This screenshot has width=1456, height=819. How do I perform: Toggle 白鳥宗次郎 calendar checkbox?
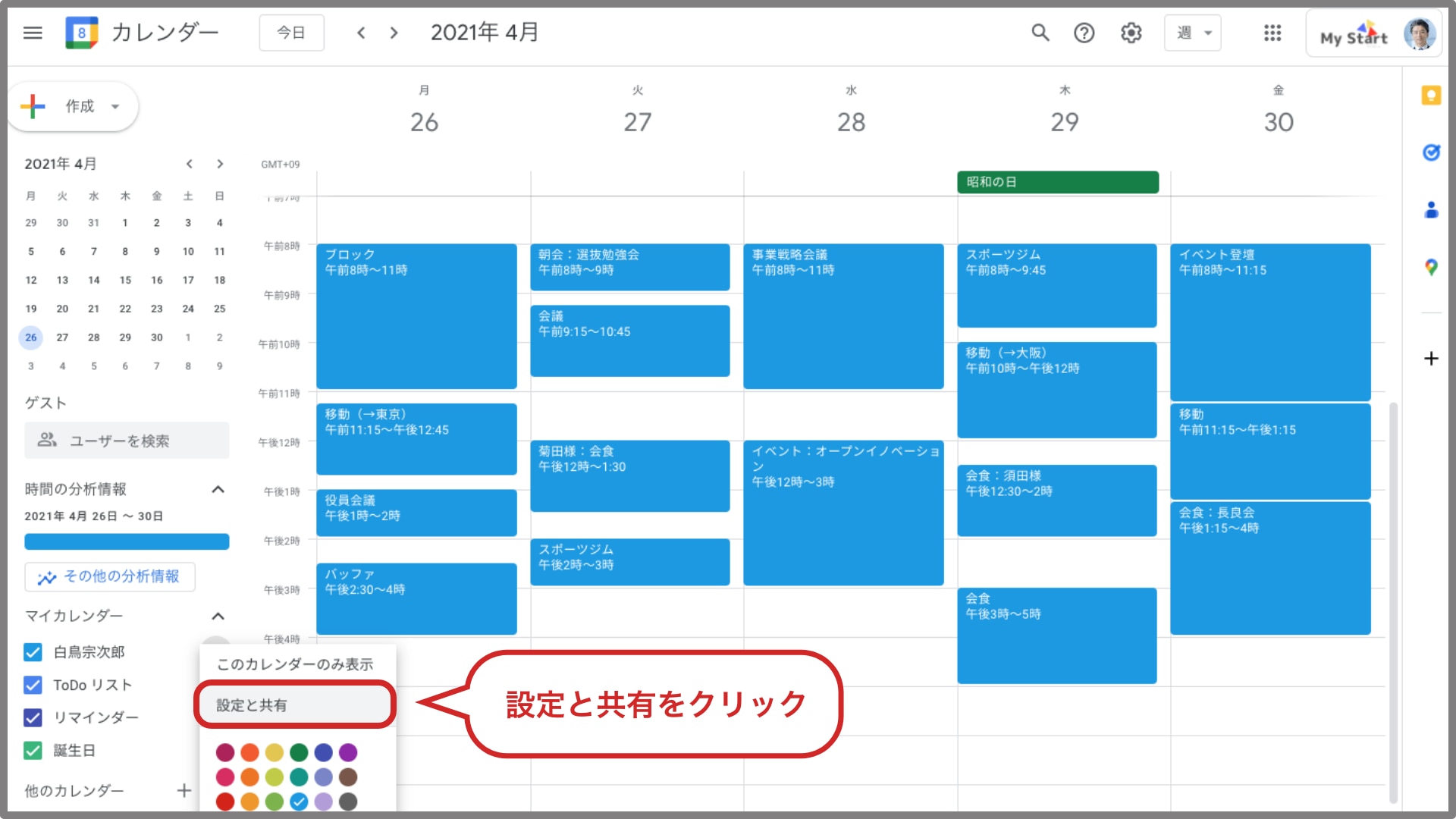click(33, 652)
